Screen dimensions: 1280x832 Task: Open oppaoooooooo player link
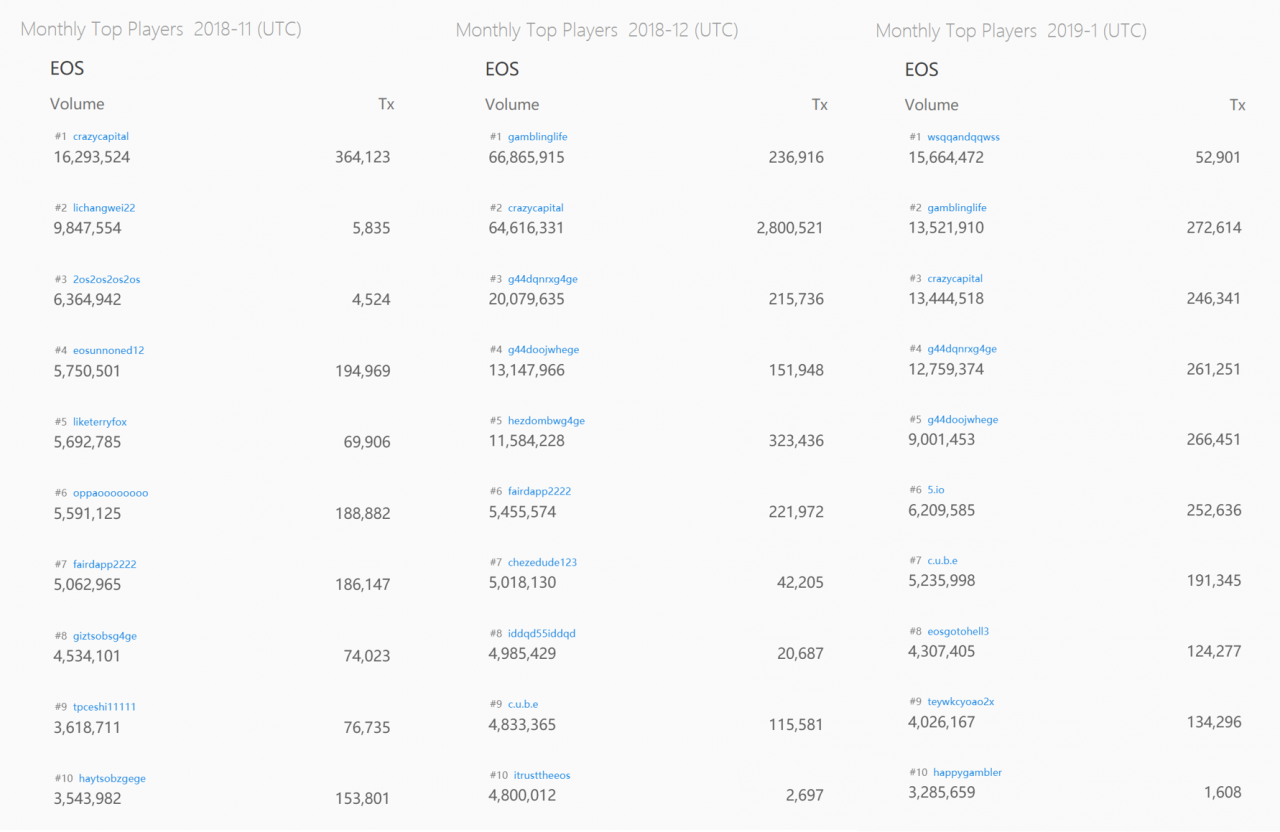click(111, 493)
